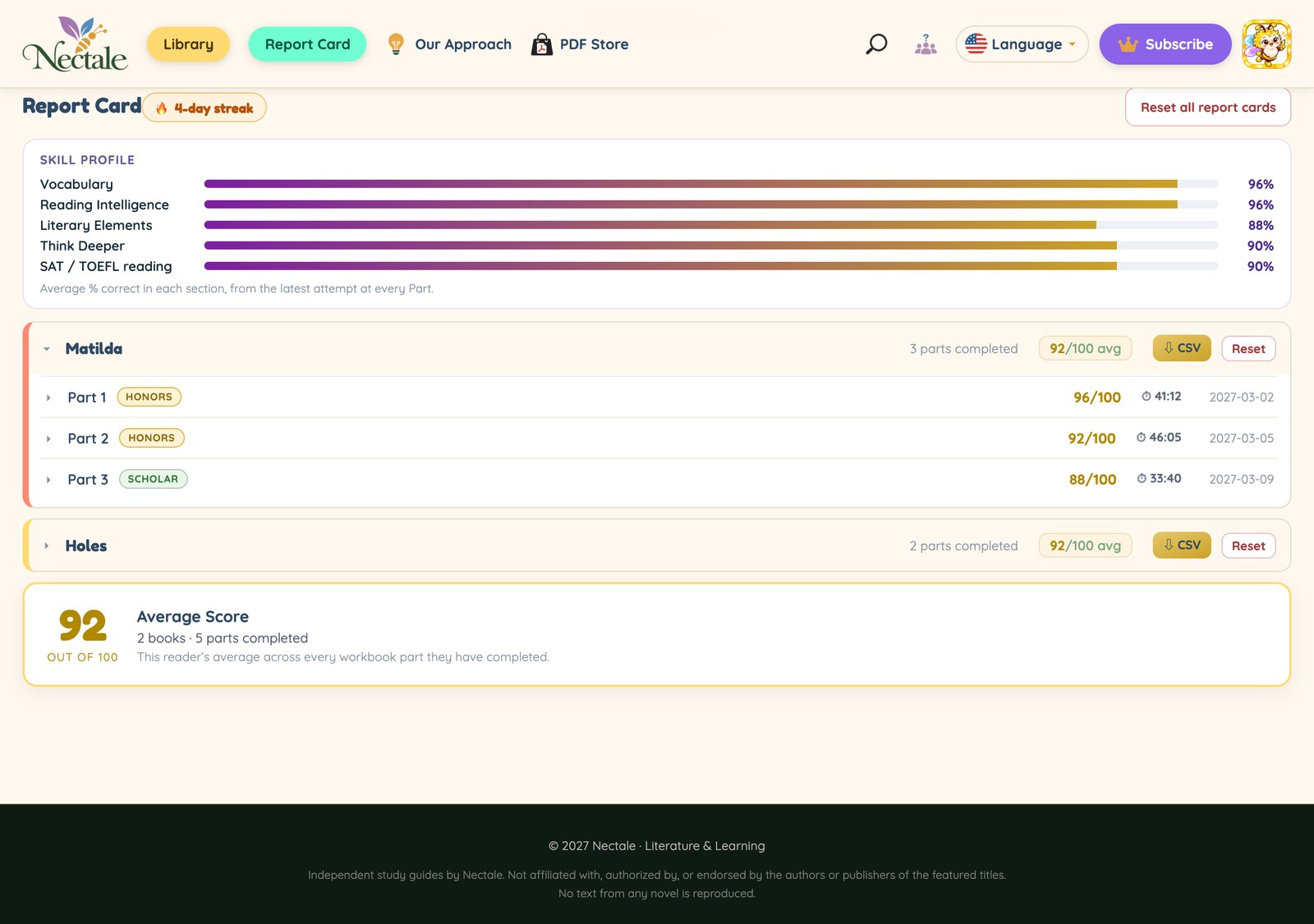Click the '3 parts completed' text
This screenshot has height=924, width=1314.
(x=963, y=349)
